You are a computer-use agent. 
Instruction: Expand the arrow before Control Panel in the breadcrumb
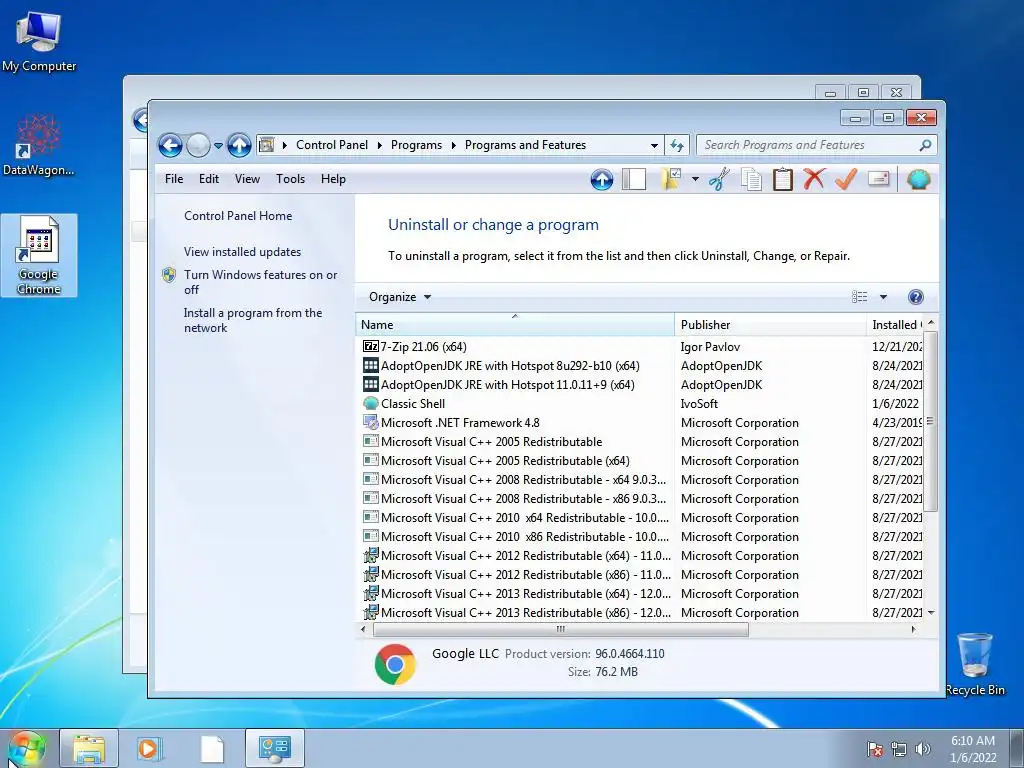285,145
